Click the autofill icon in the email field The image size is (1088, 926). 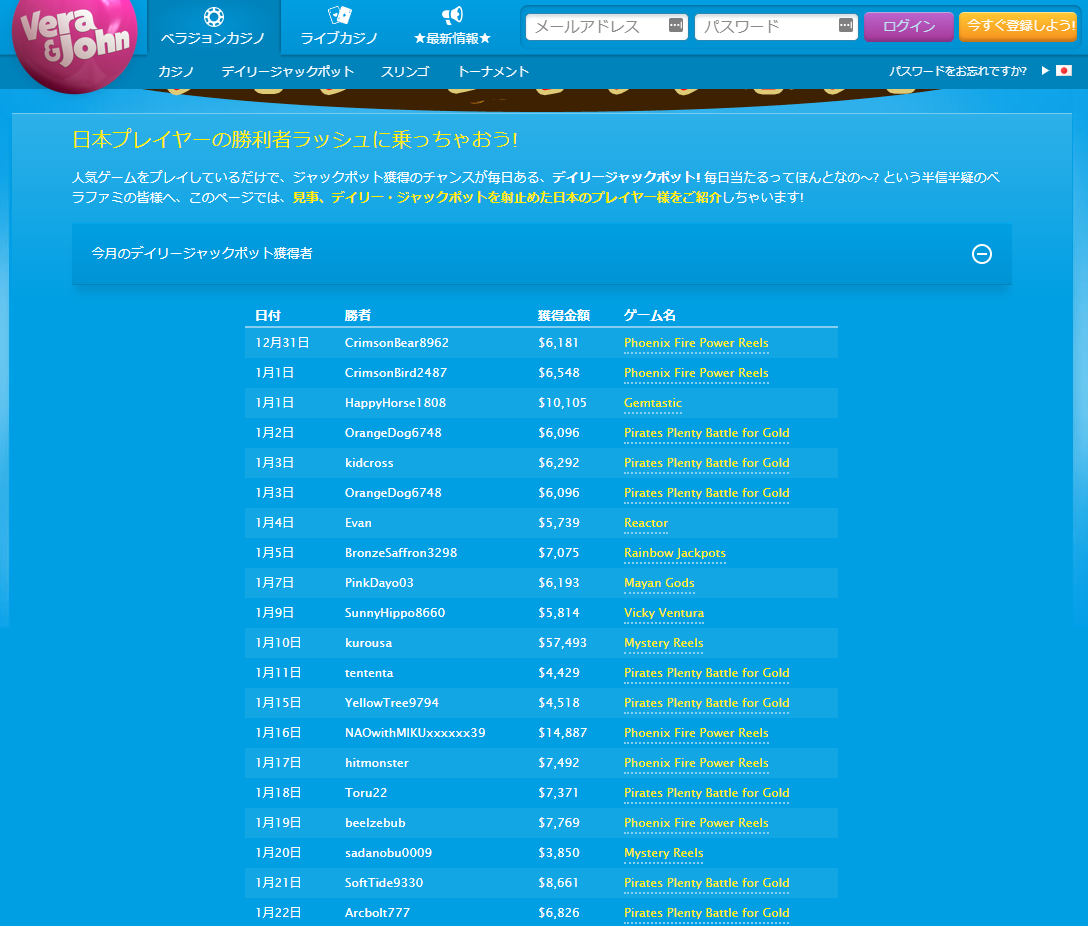tap(675, 26)
